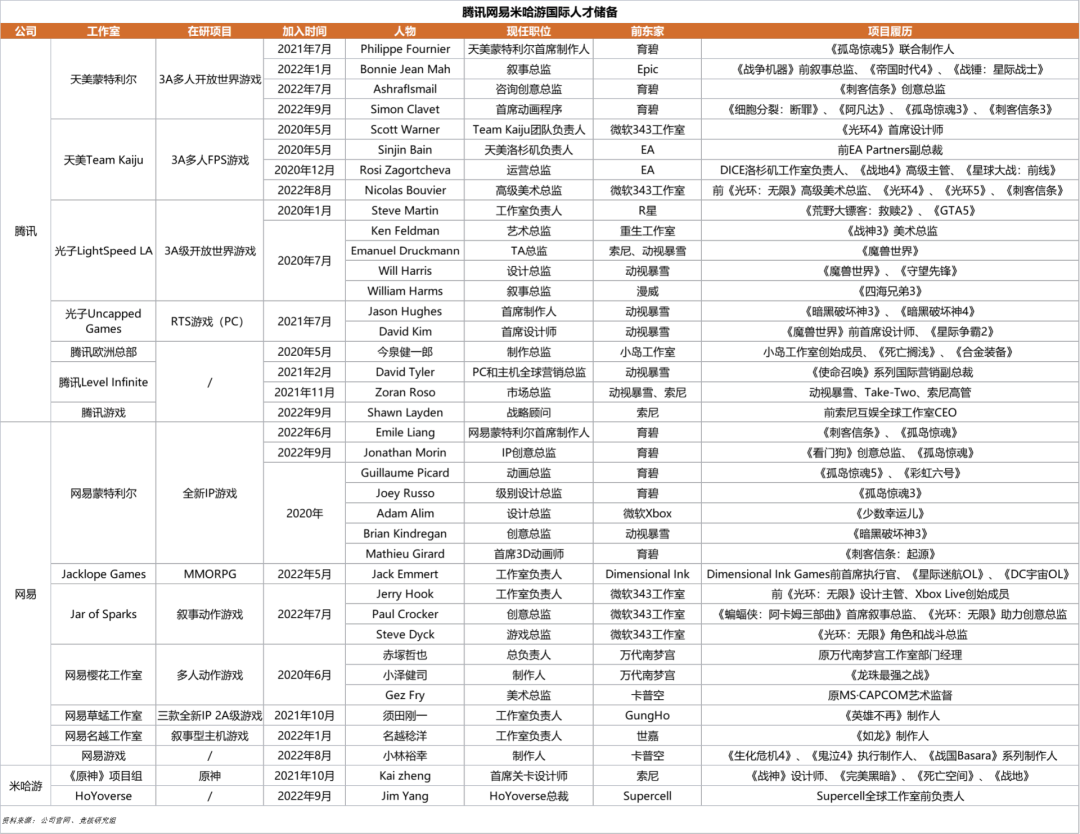
Task: Click the 米哈游 company cell
Action: point(25,786)
